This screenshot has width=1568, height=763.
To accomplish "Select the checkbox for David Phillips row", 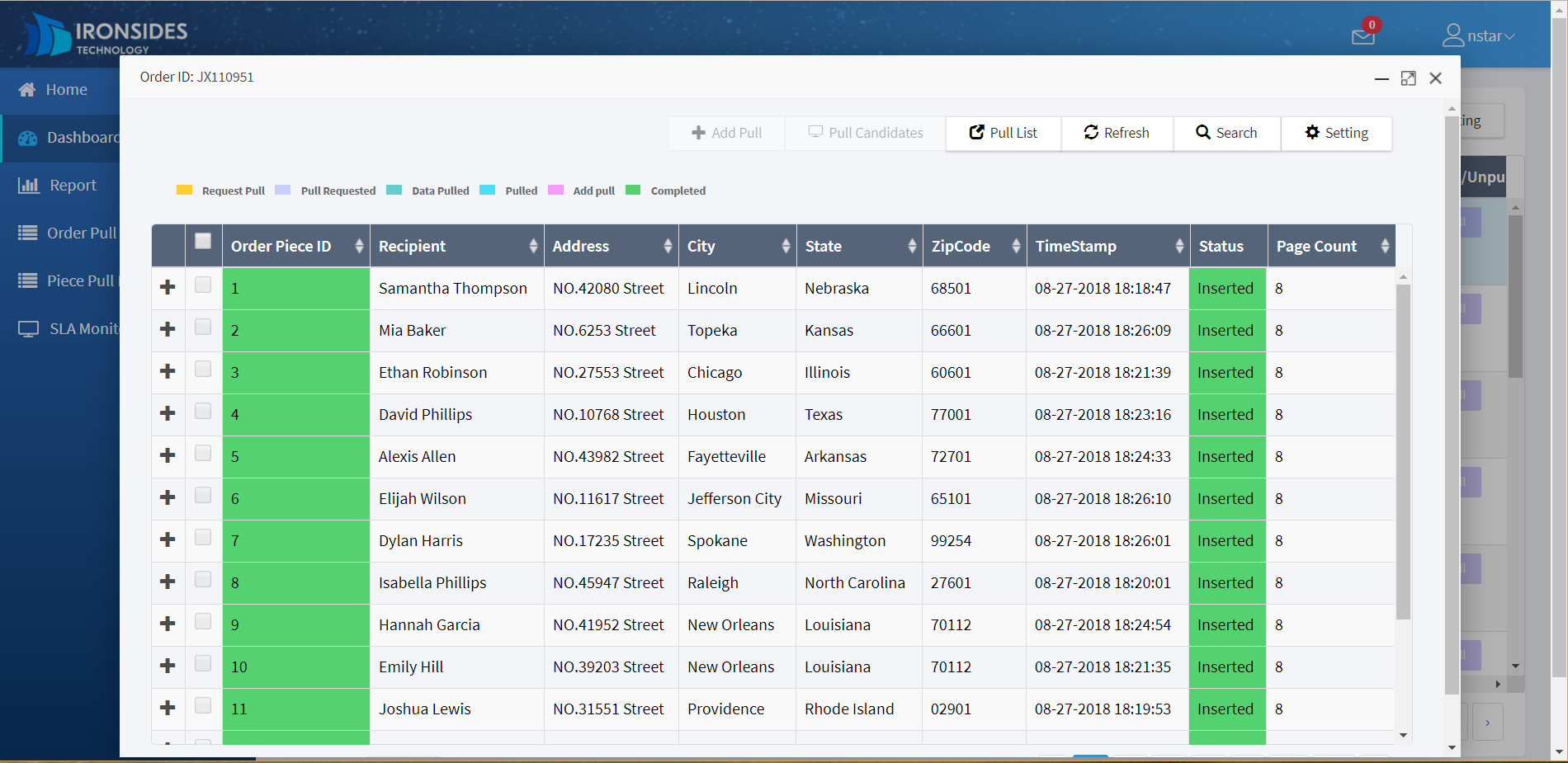I will [203, 412].
